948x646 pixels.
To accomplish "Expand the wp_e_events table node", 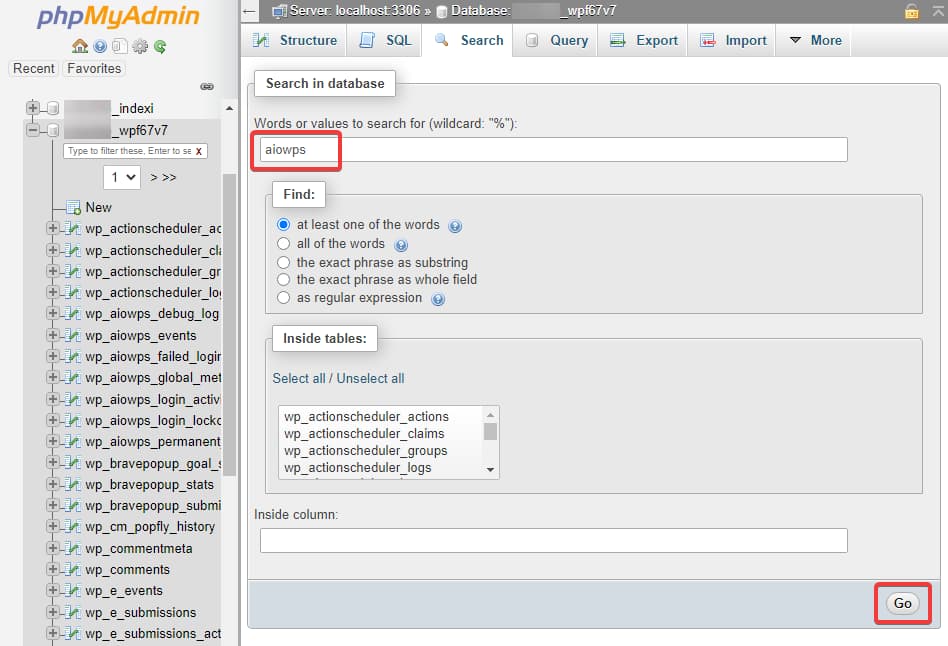I will 53,590.
